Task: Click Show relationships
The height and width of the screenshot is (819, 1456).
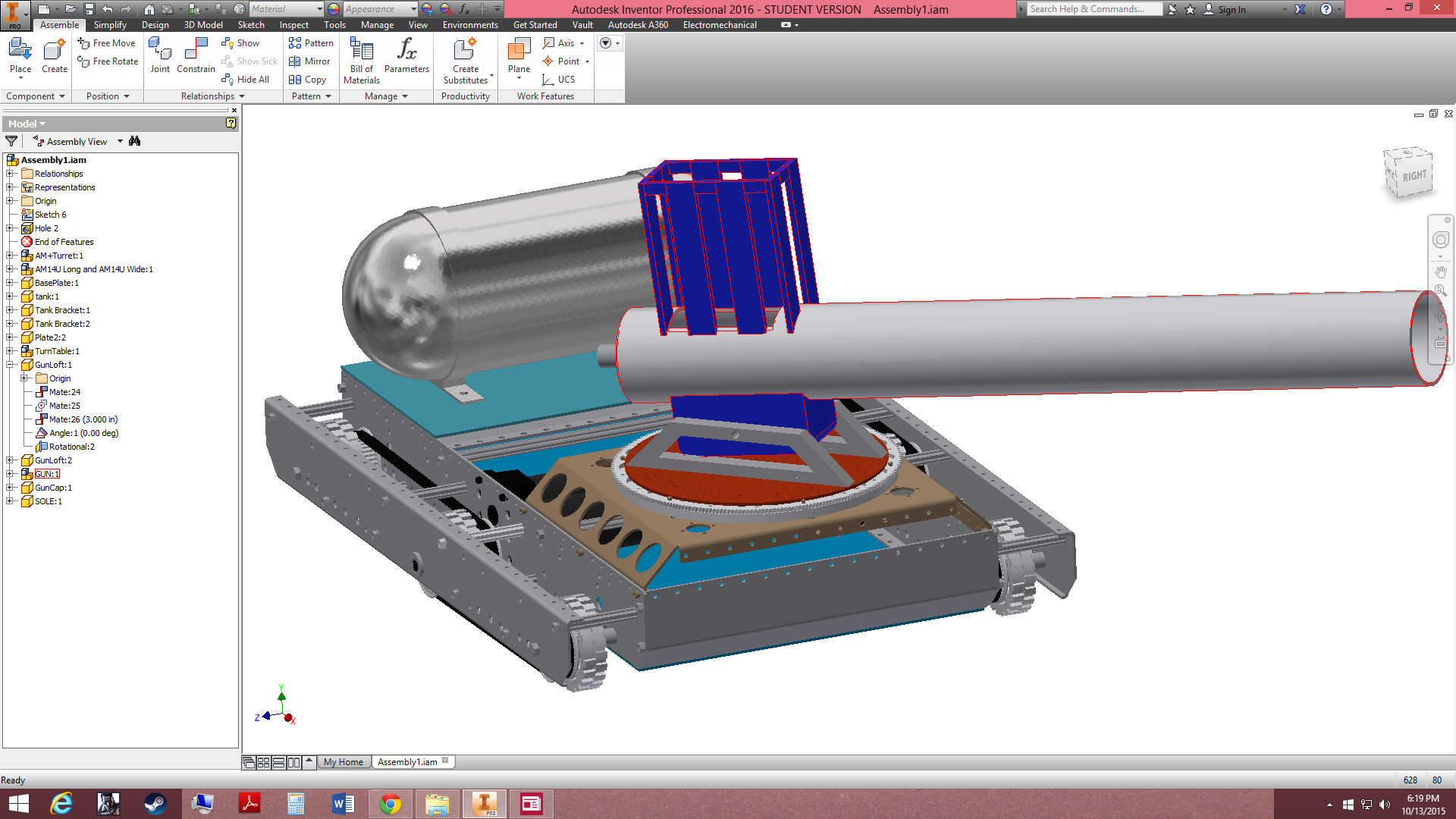Action: pyautogui.click(x=240, y=43)
